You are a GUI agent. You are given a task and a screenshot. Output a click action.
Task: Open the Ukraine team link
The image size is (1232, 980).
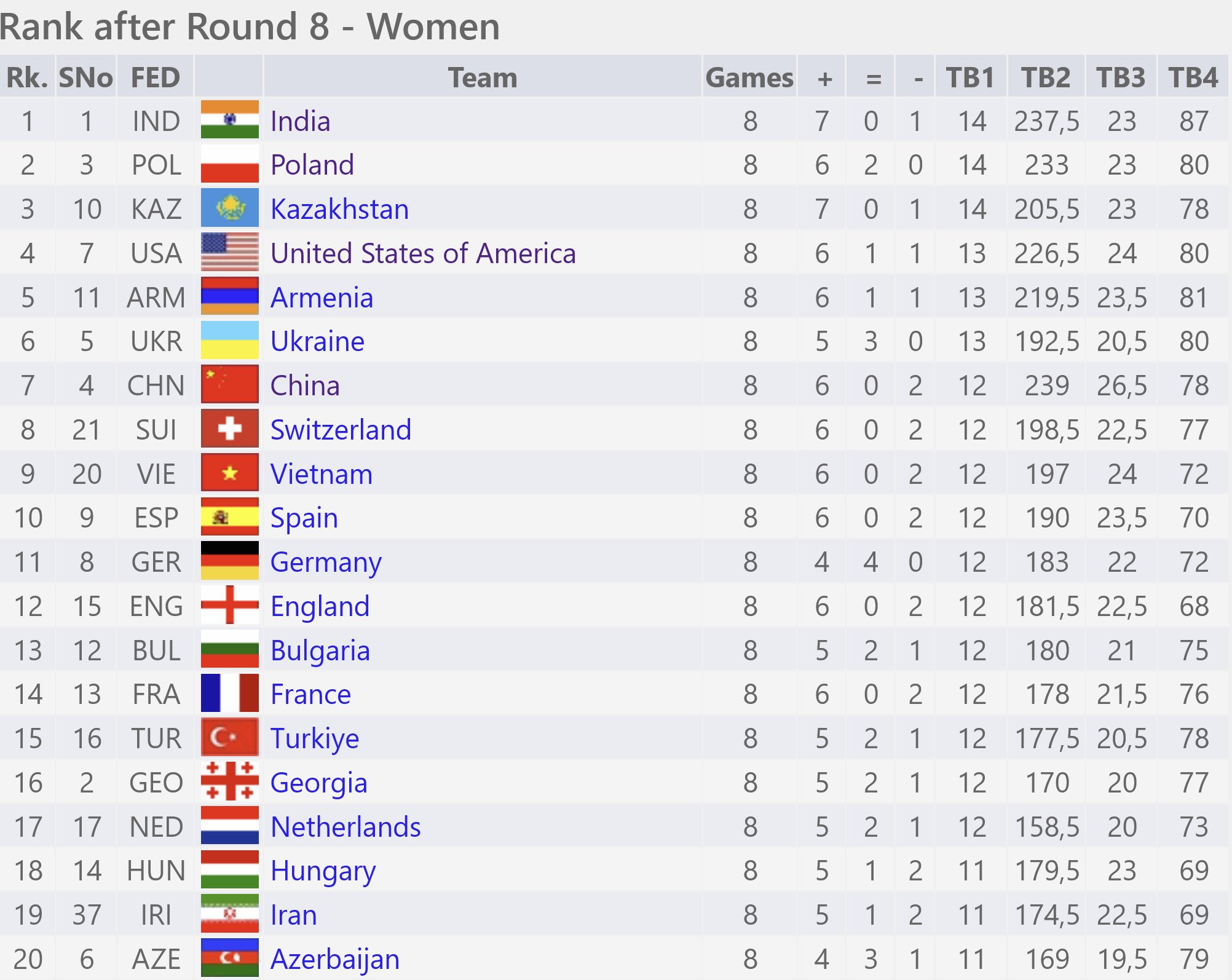pos(317,341)
